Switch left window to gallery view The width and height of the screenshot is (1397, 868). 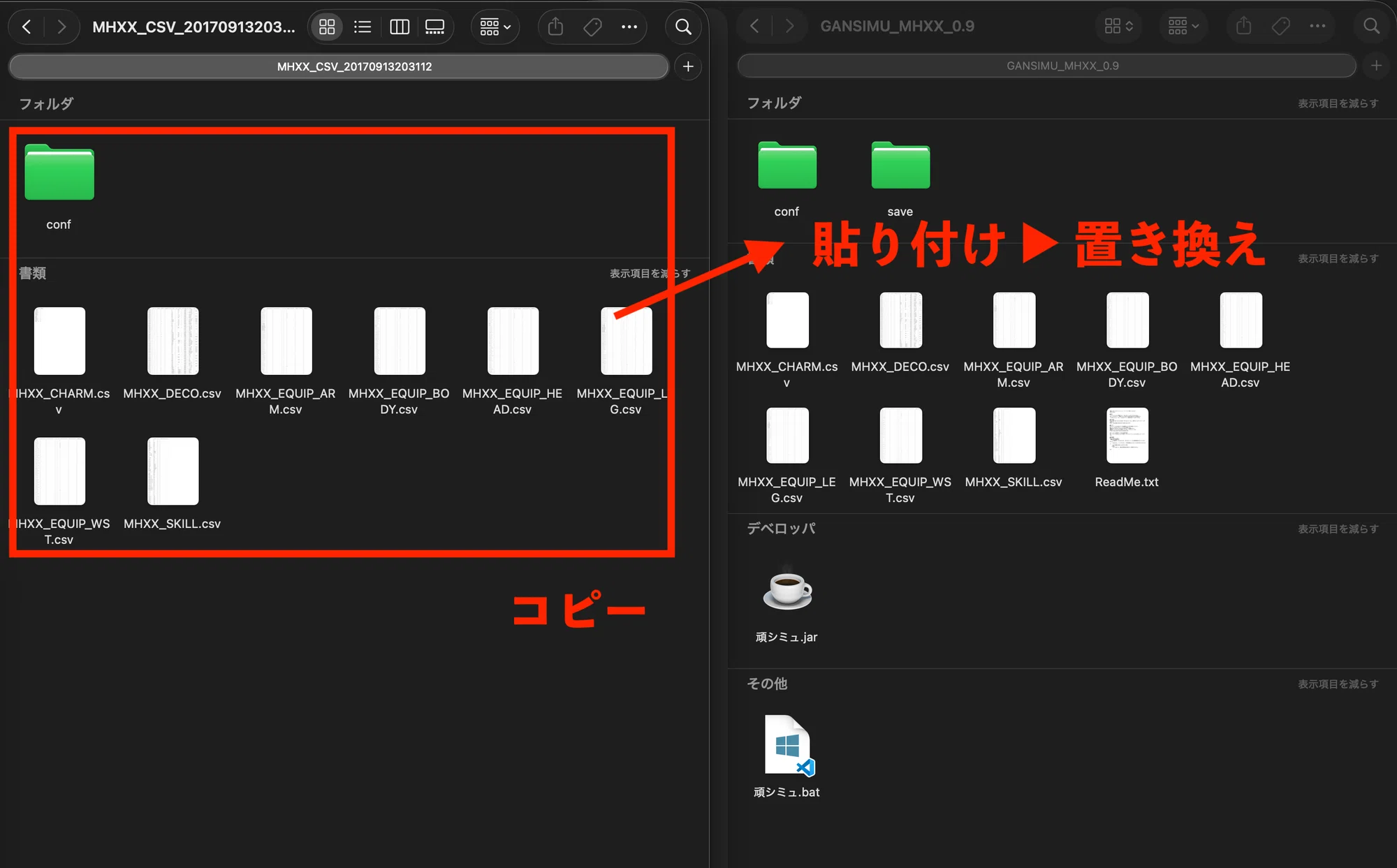[x=435, y=27]
